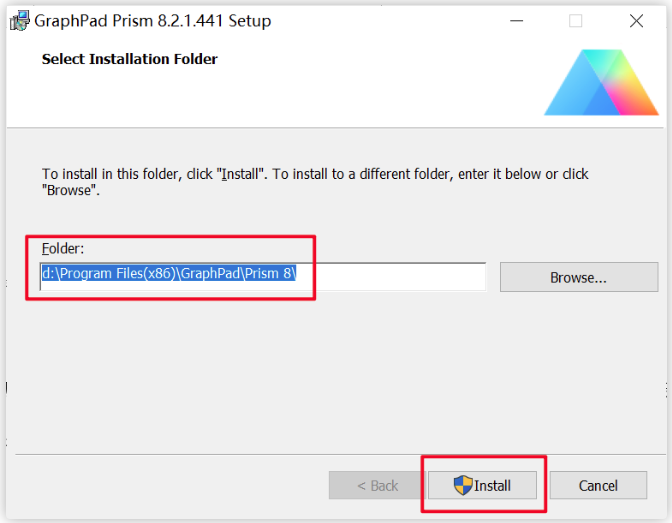
Task: Click the quoted "Browse" word in instructions
Action: click(69, 190)
